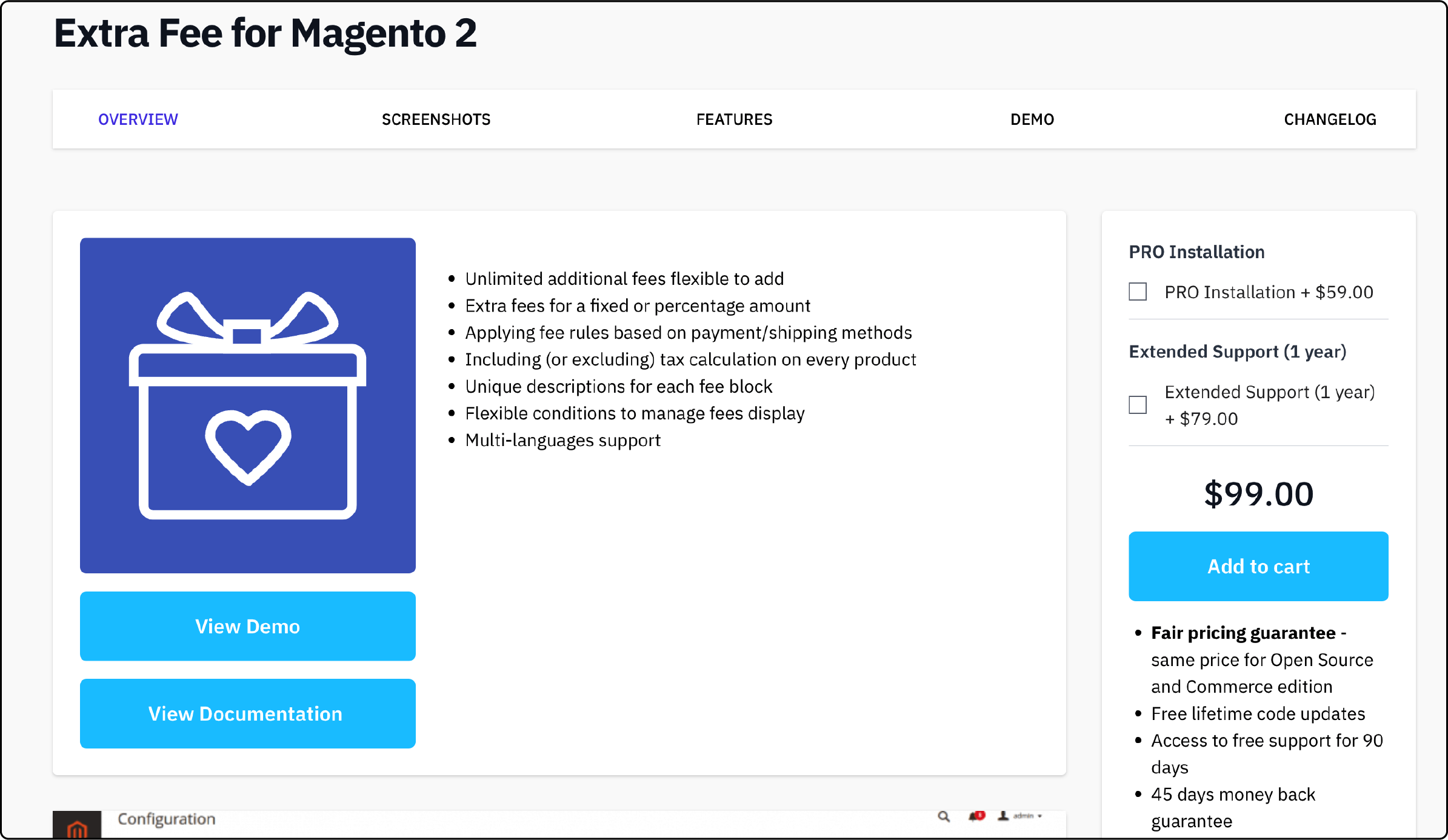The width and height of the screenshot is (1448, 840).
Task: Click the gift box product image
Action: (247, 405)
